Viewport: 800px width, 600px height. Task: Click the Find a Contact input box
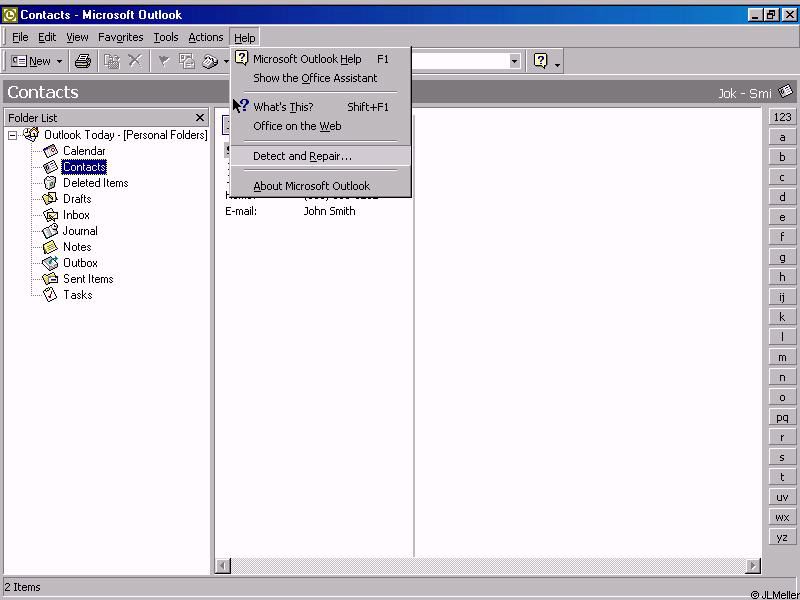(x=459, y=62)
